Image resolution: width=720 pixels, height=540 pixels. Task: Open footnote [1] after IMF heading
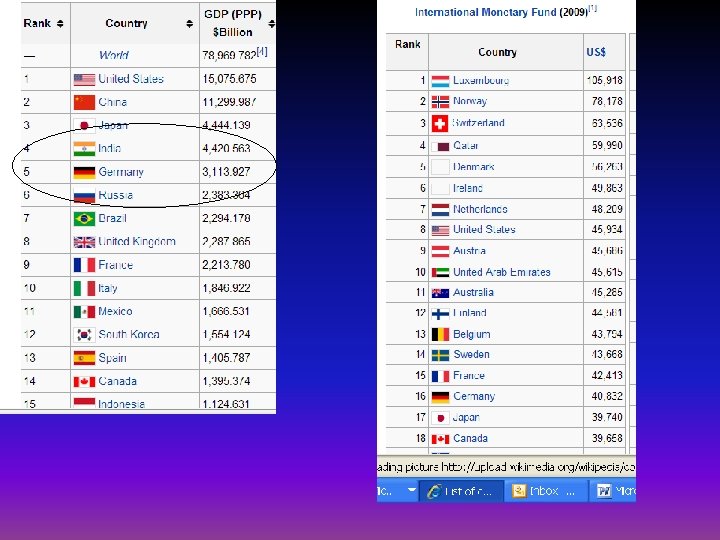click(x=593, y=8)
